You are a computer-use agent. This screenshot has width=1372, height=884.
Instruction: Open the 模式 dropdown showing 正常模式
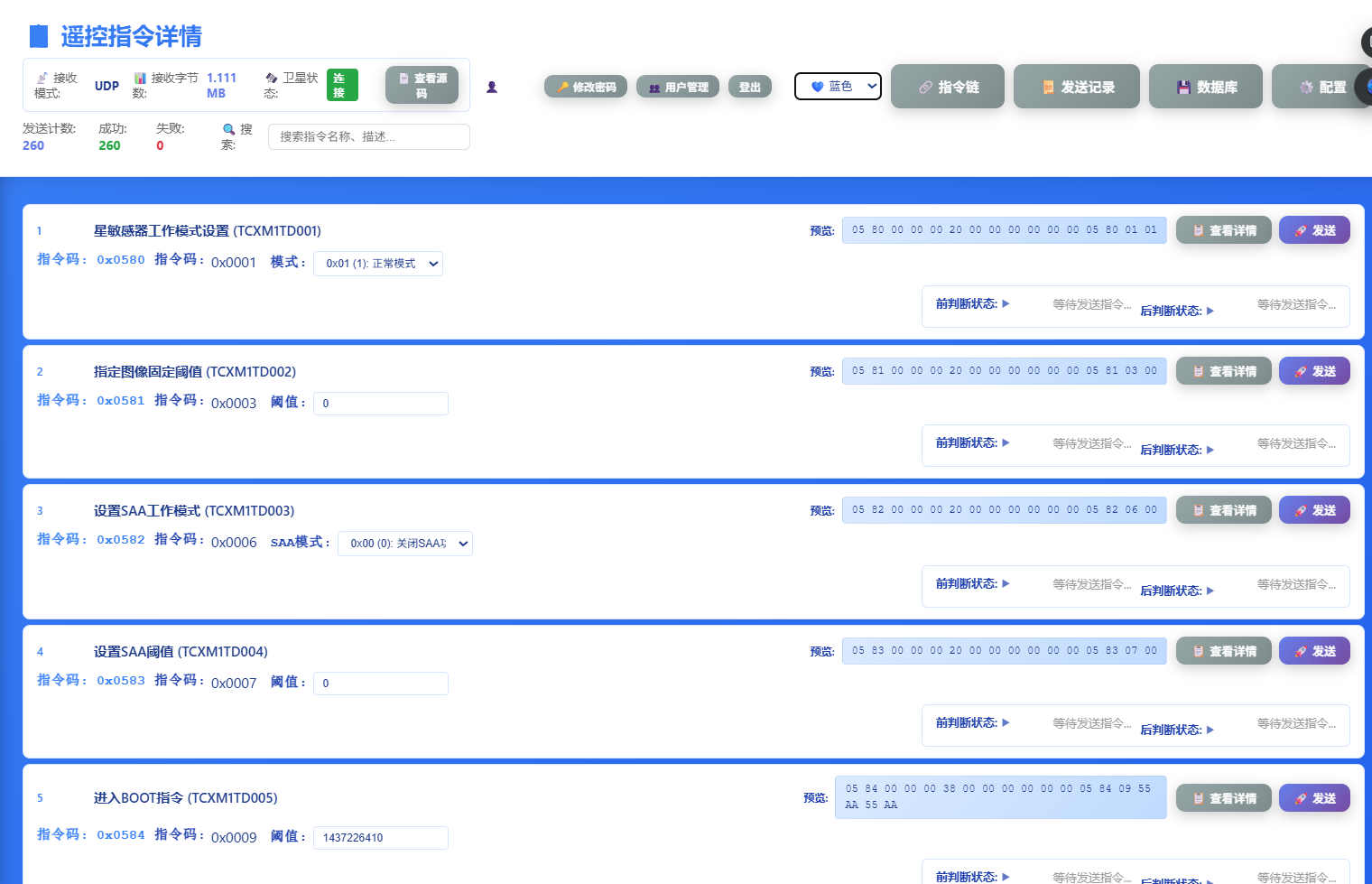coord(378,264)
